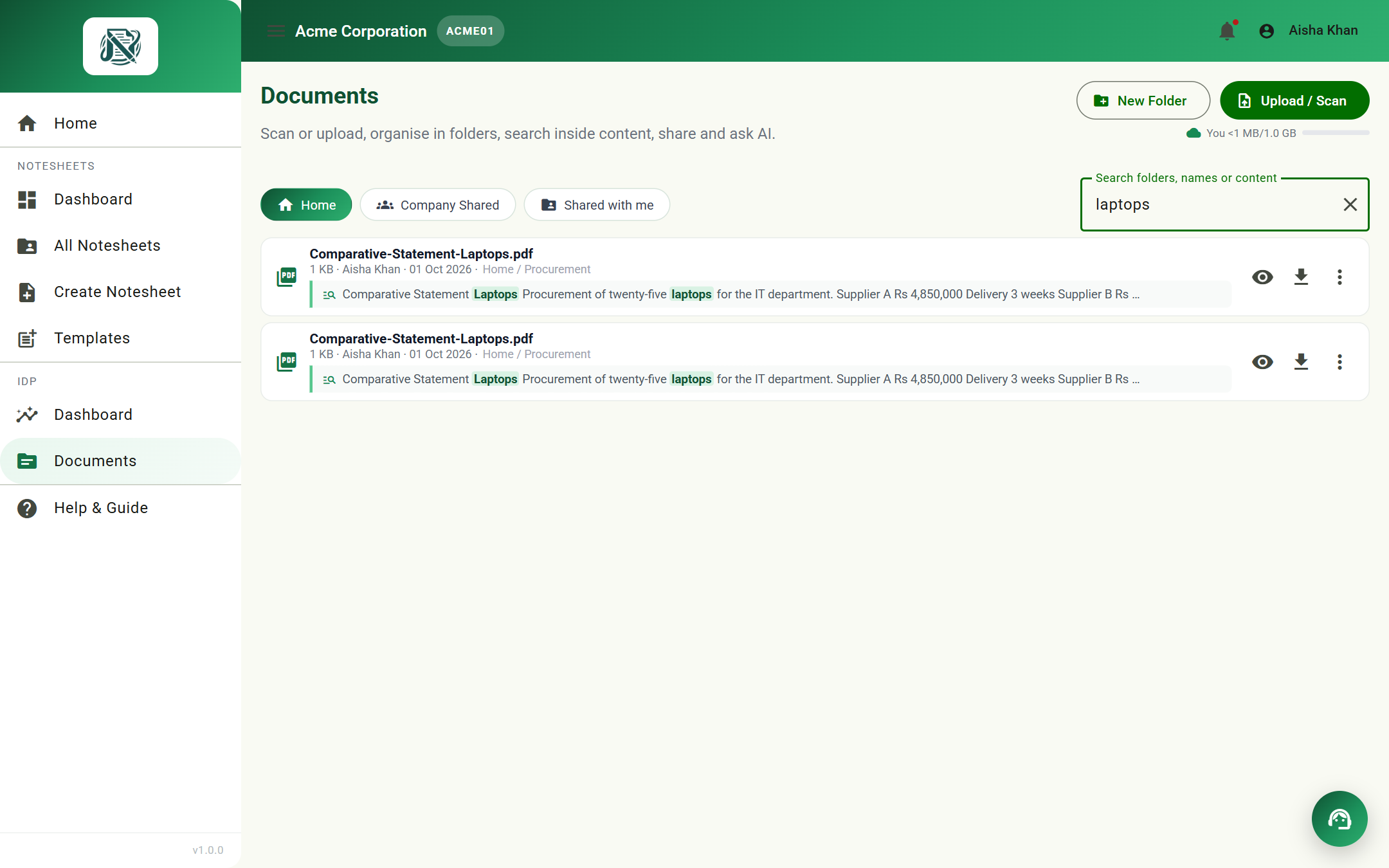Click the company logo in the sidebar
1389x868 pixels.
pos(120,46)
